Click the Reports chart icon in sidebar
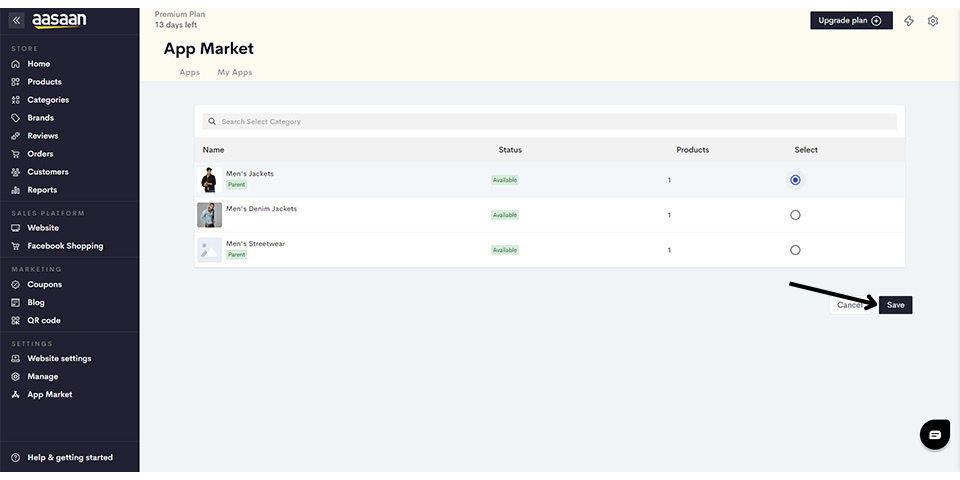The height and width of the screenshot is (480, 960). click(x=16, y=190)
